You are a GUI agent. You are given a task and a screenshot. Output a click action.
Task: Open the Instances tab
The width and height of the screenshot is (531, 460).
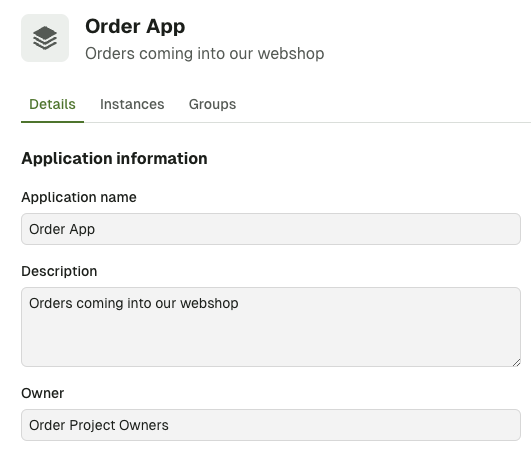click(x=132, y=104)
